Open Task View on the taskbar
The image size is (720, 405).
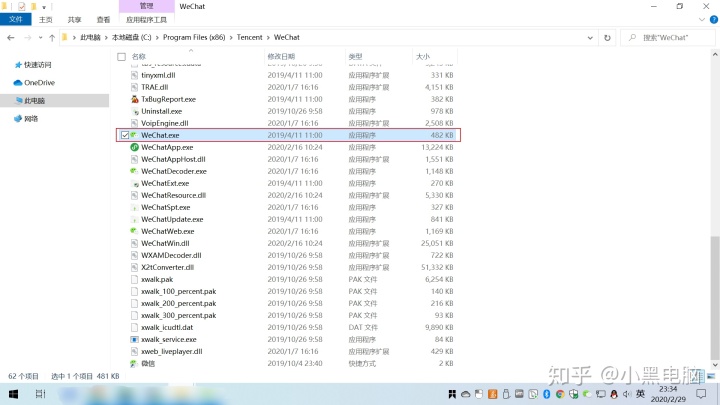pyautogui.click(x=40, y=394)
